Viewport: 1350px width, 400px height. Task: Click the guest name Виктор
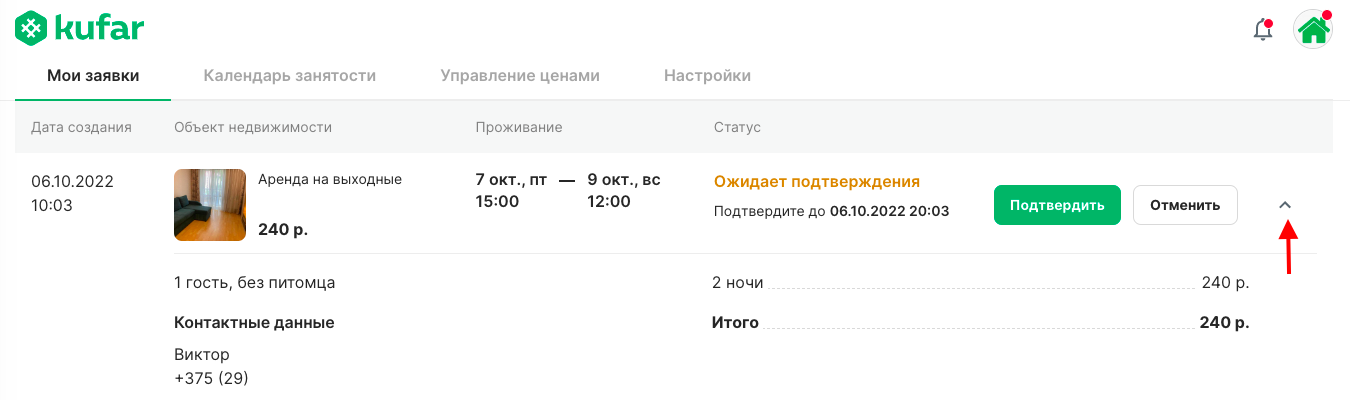(x=202, y=354)
